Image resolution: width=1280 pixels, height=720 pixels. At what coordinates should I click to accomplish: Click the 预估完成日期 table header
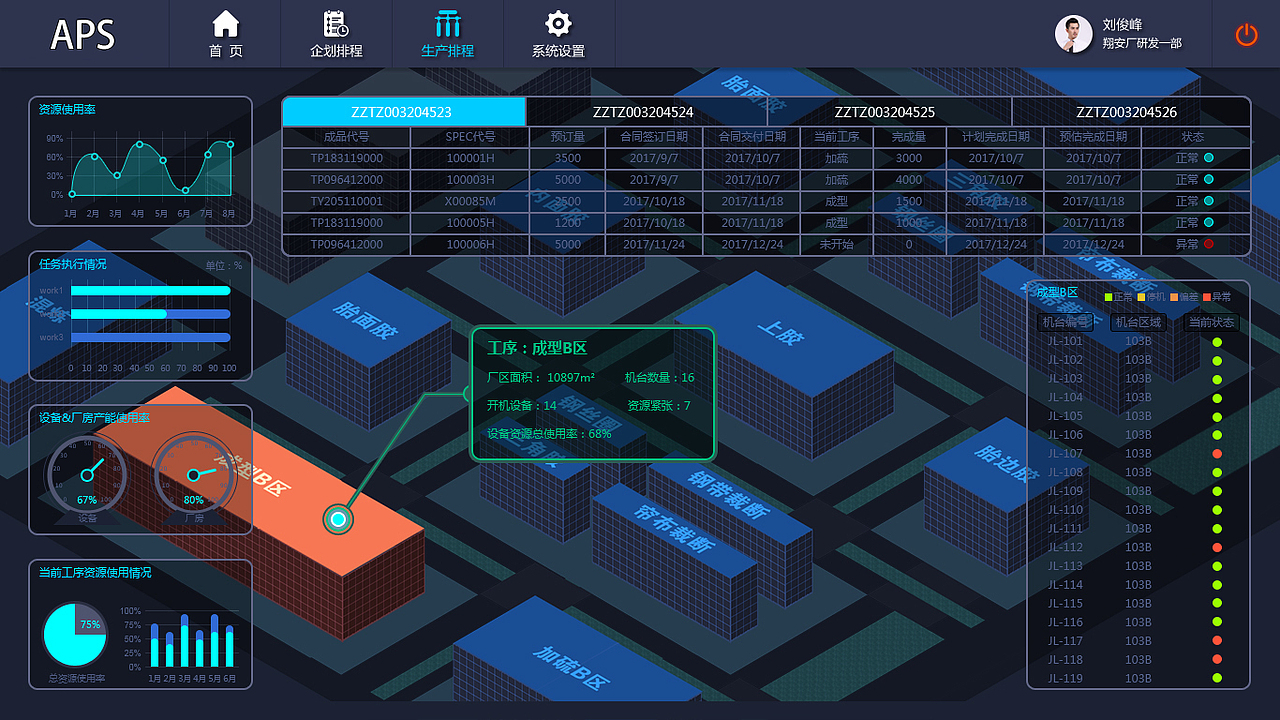(1092, 137)
